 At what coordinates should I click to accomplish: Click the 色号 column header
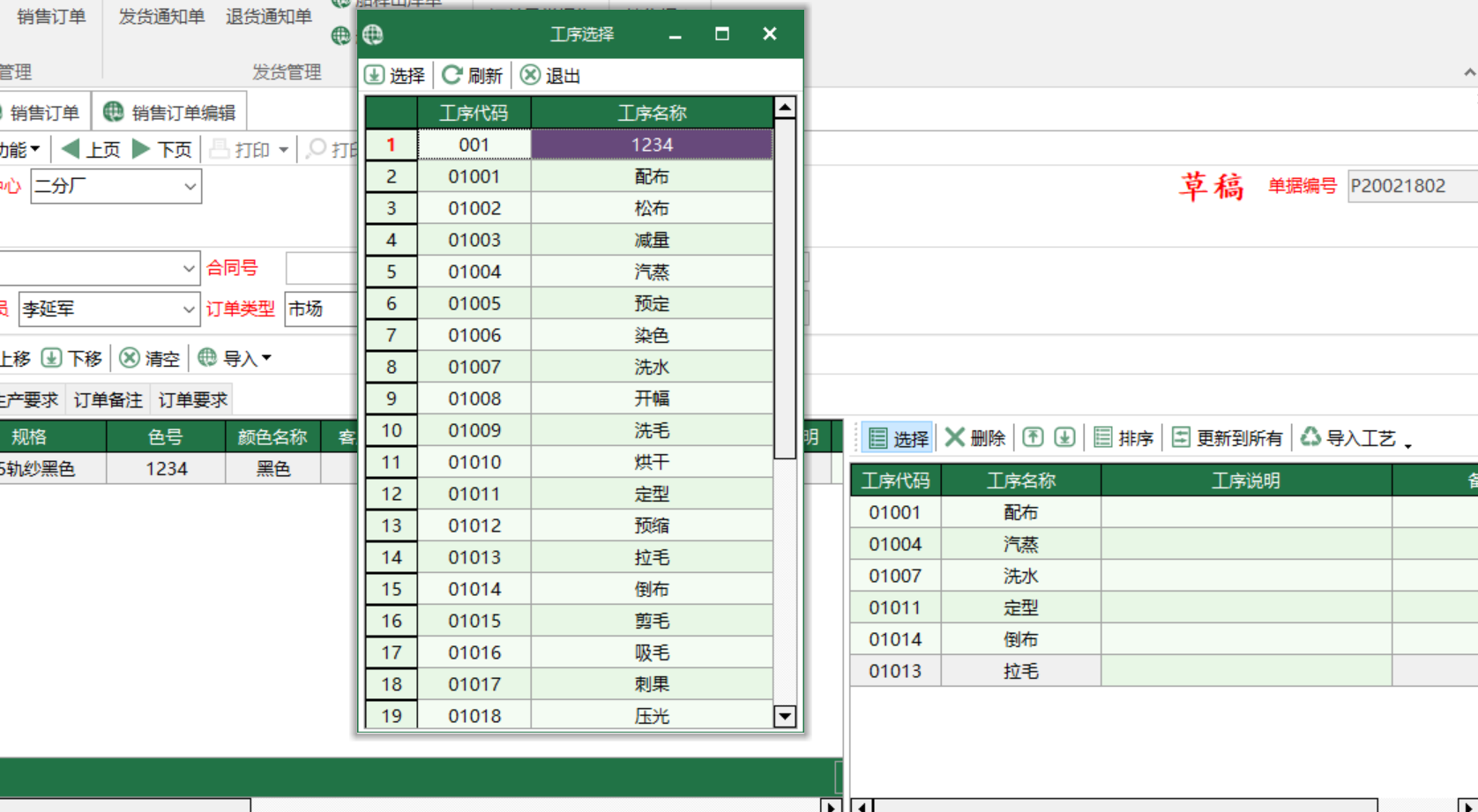click(166, 436)
